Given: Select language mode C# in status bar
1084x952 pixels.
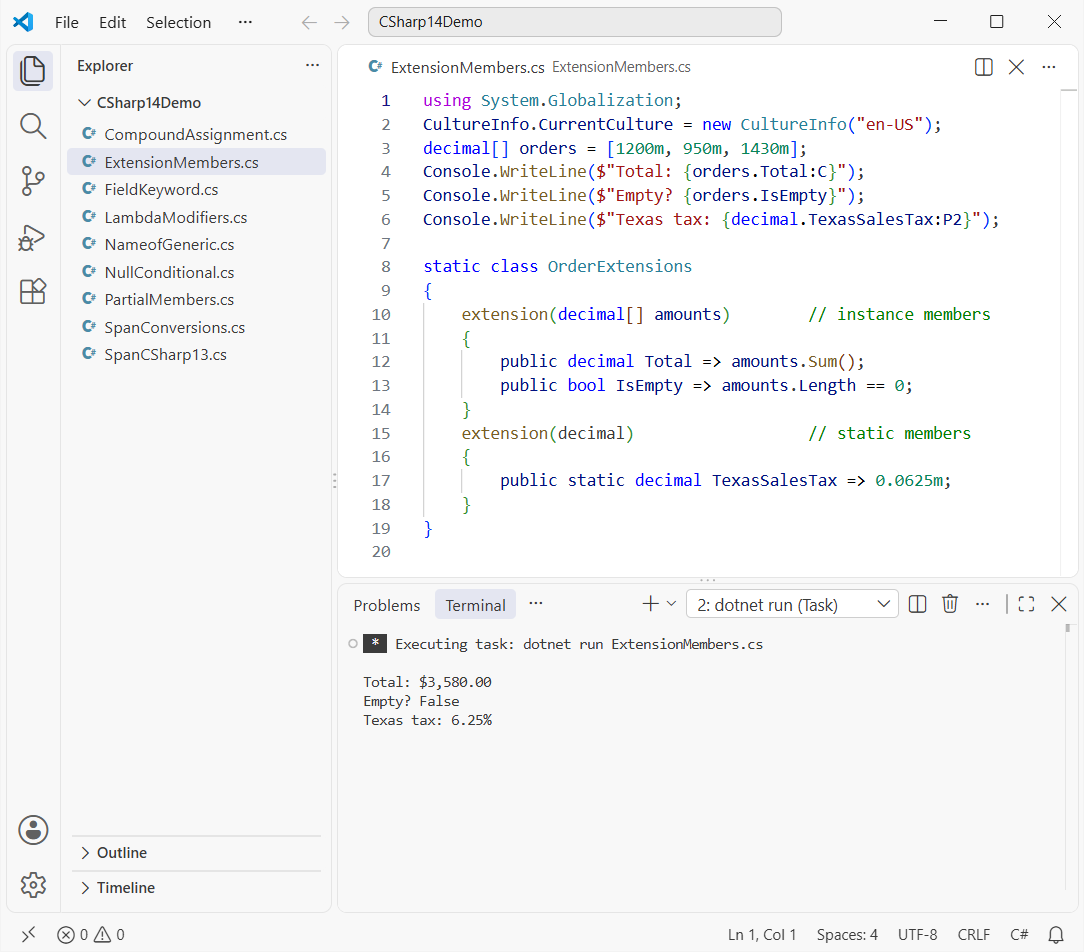Looking at the screenshot, I should 1019,935.
